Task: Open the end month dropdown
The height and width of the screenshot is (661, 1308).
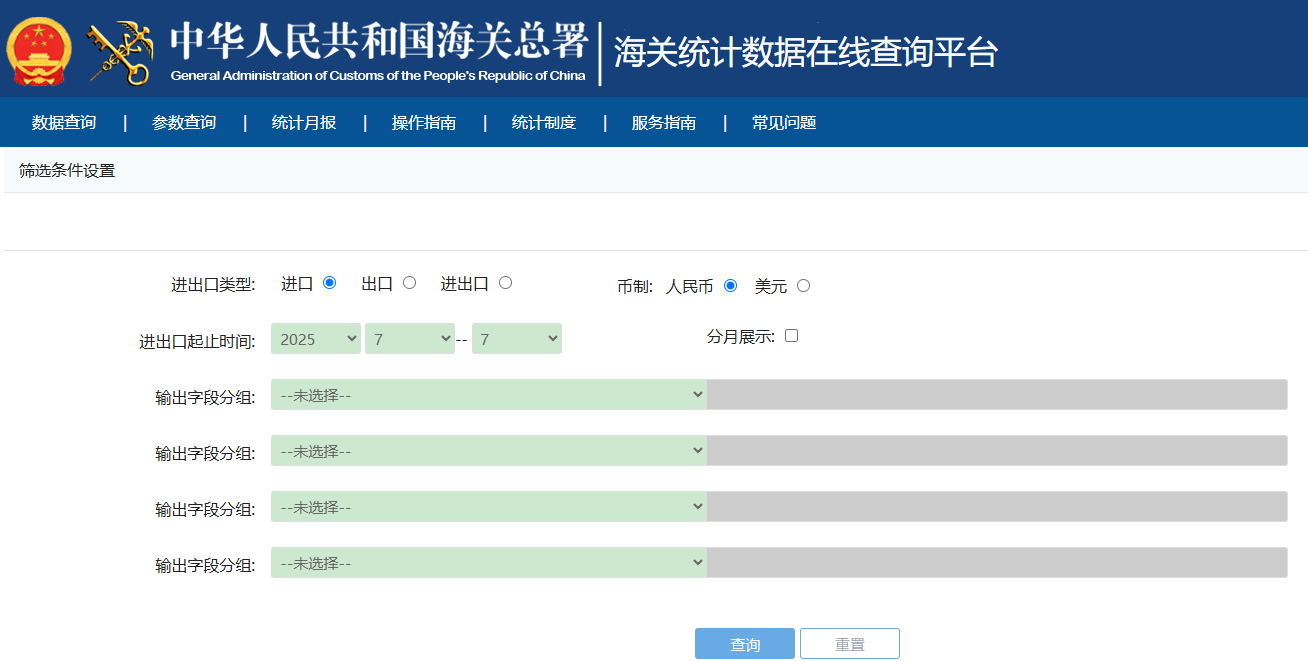Action: point(517,338)
